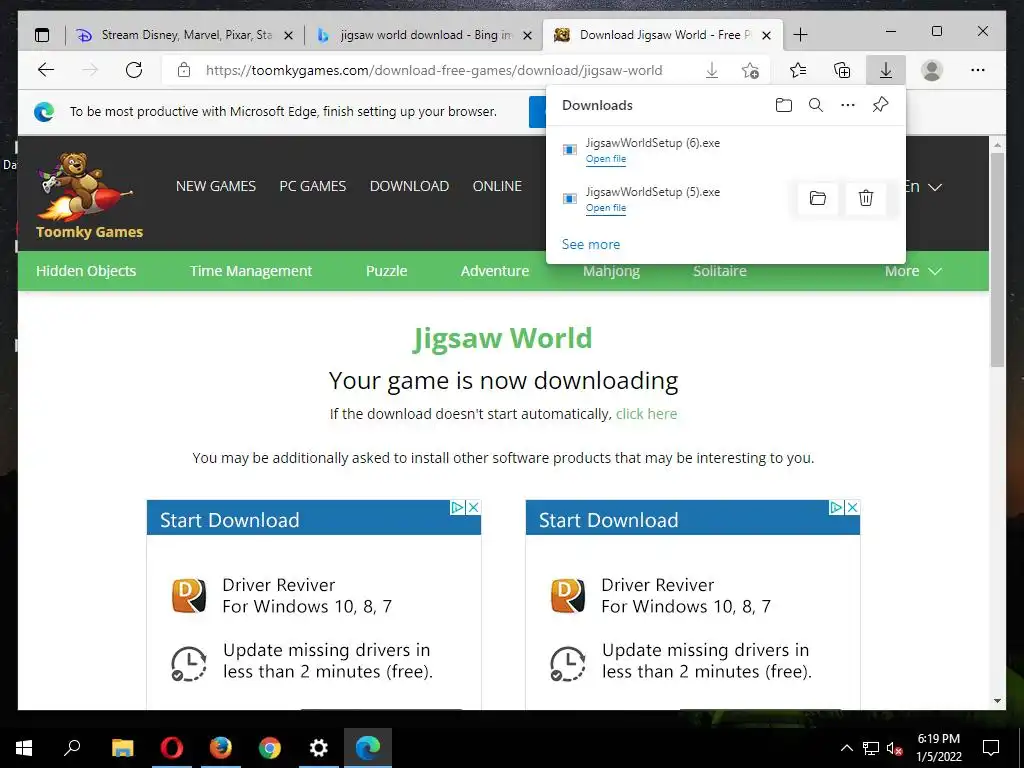
Task: Open the ONLINE menu item
Action: click(497, 186)
